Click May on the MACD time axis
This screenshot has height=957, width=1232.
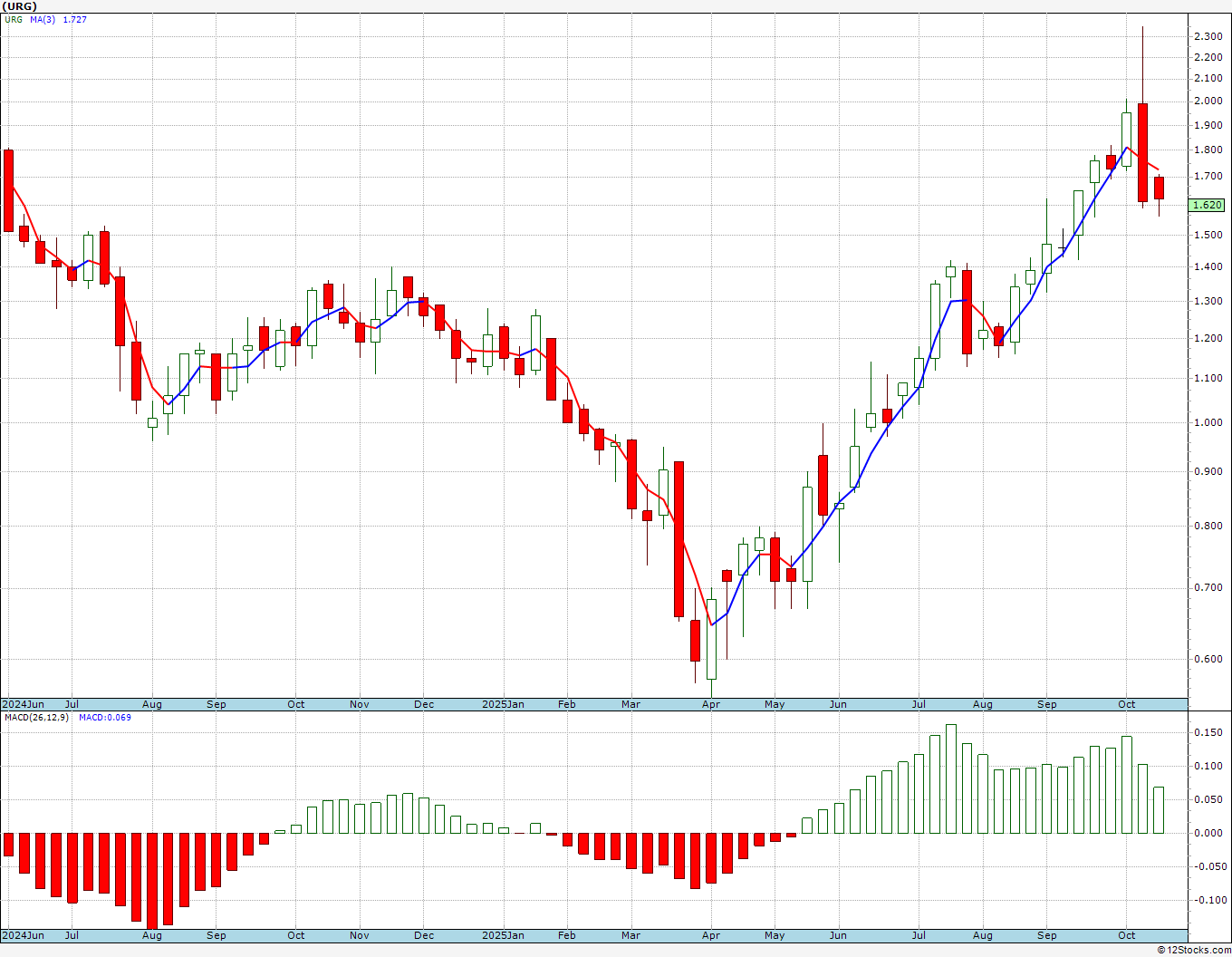click(775, 935)
